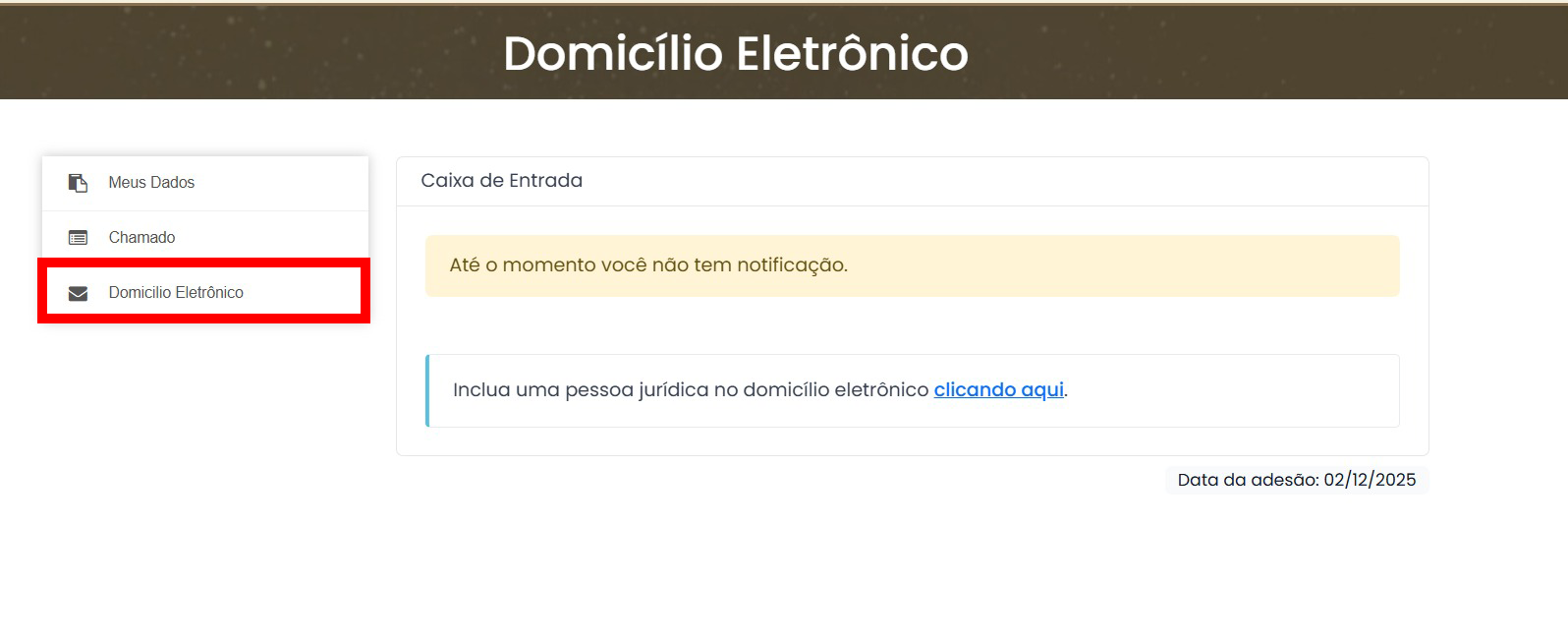Click the empty space right of Caixa de Entrada title
Viewport: 1568px width, 643px height.
pyautogui.click(x=982, y=181)
